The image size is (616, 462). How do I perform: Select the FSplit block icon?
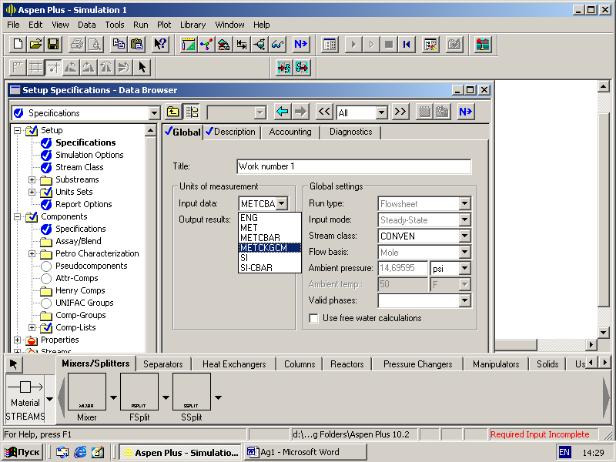pyautogui.click(x=139, y=391)
